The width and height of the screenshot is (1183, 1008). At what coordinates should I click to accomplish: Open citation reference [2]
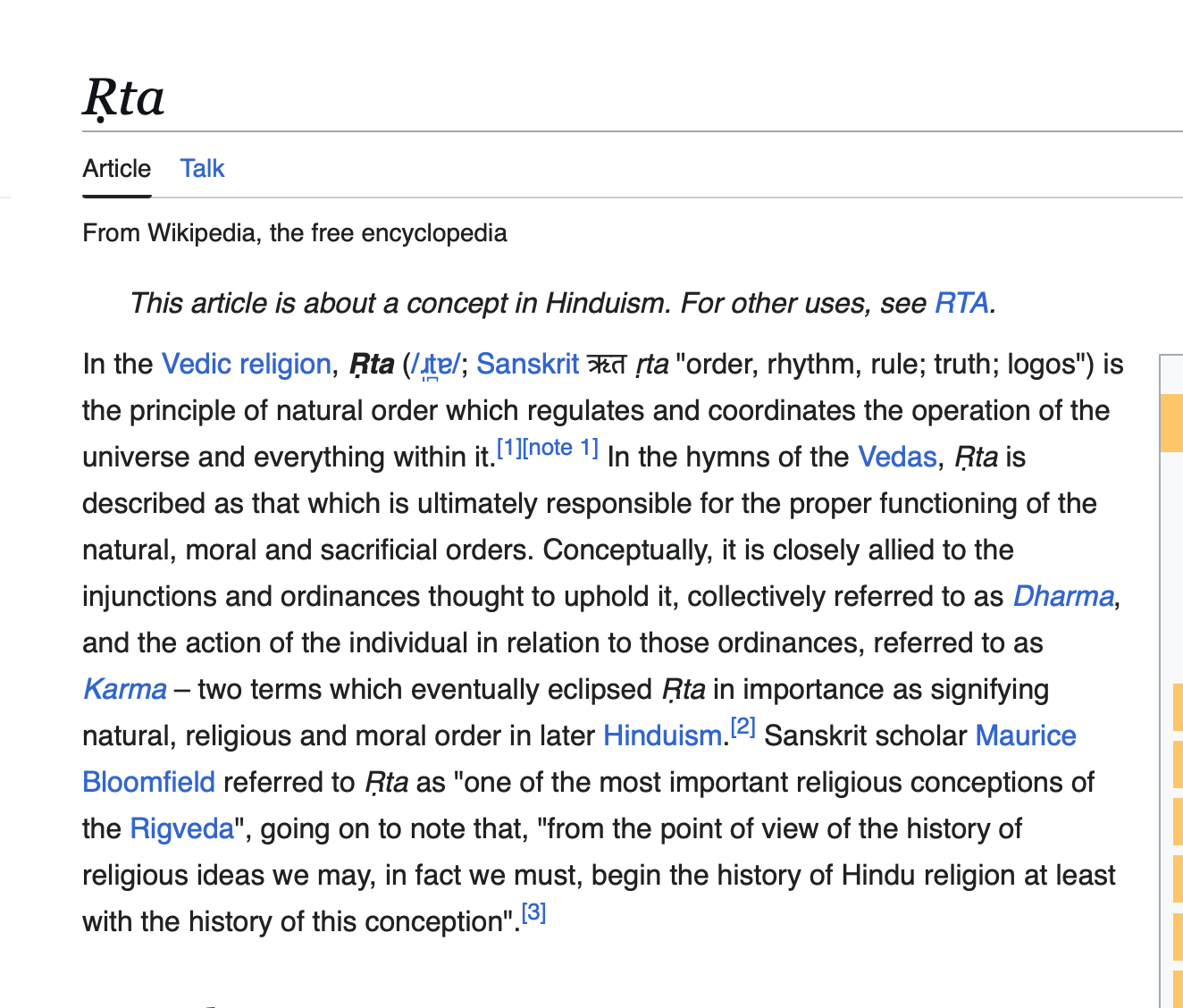(x=743, y=727)
